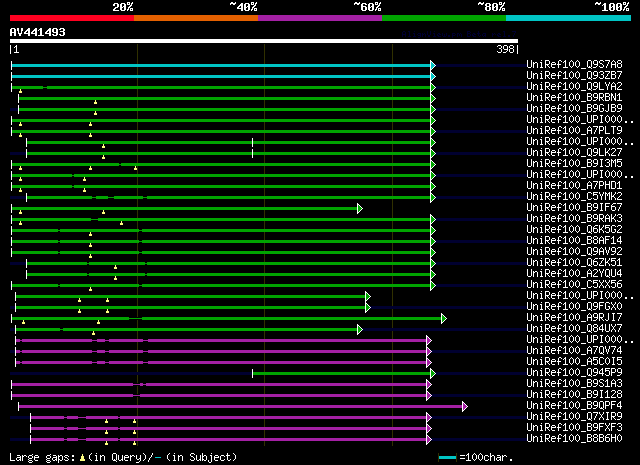This screenshot has width=640, height=465.
Task: Select the UniRef100_Q945P9 label
Action: pyautogui.click(x=574, y=373)
